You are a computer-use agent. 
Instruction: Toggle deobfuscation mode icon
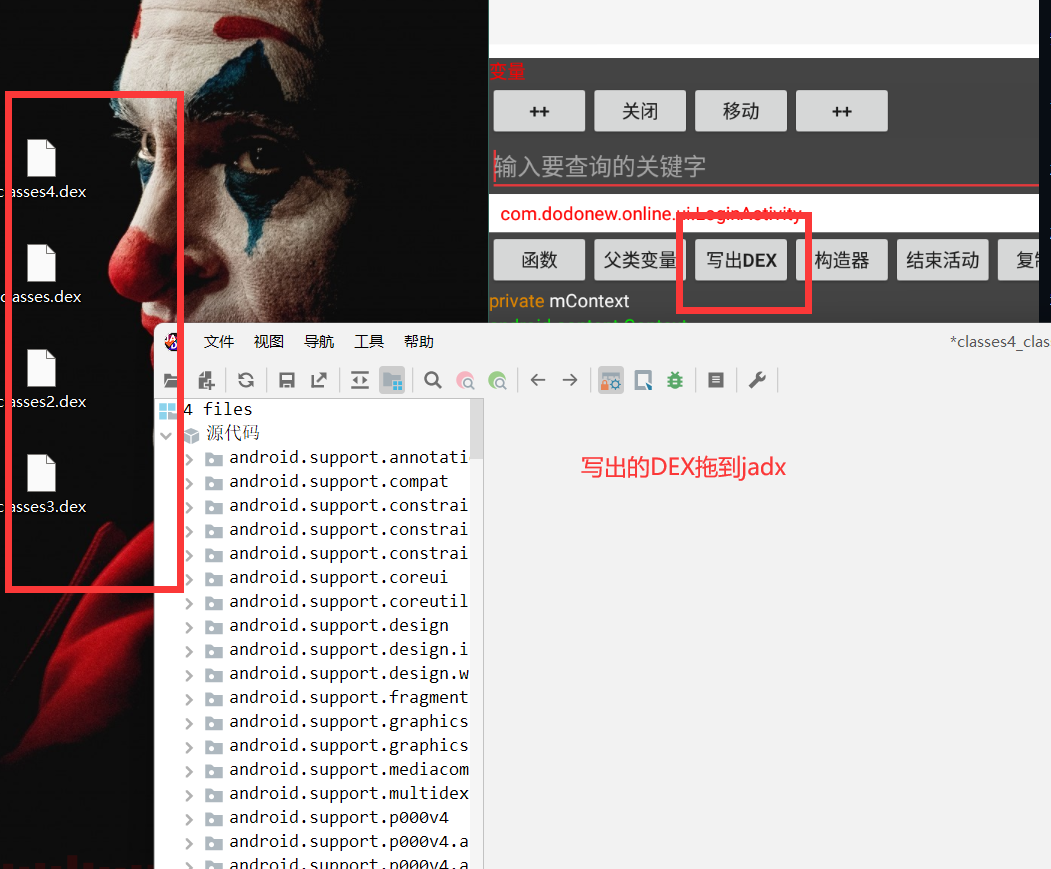(x=611, y=380)
